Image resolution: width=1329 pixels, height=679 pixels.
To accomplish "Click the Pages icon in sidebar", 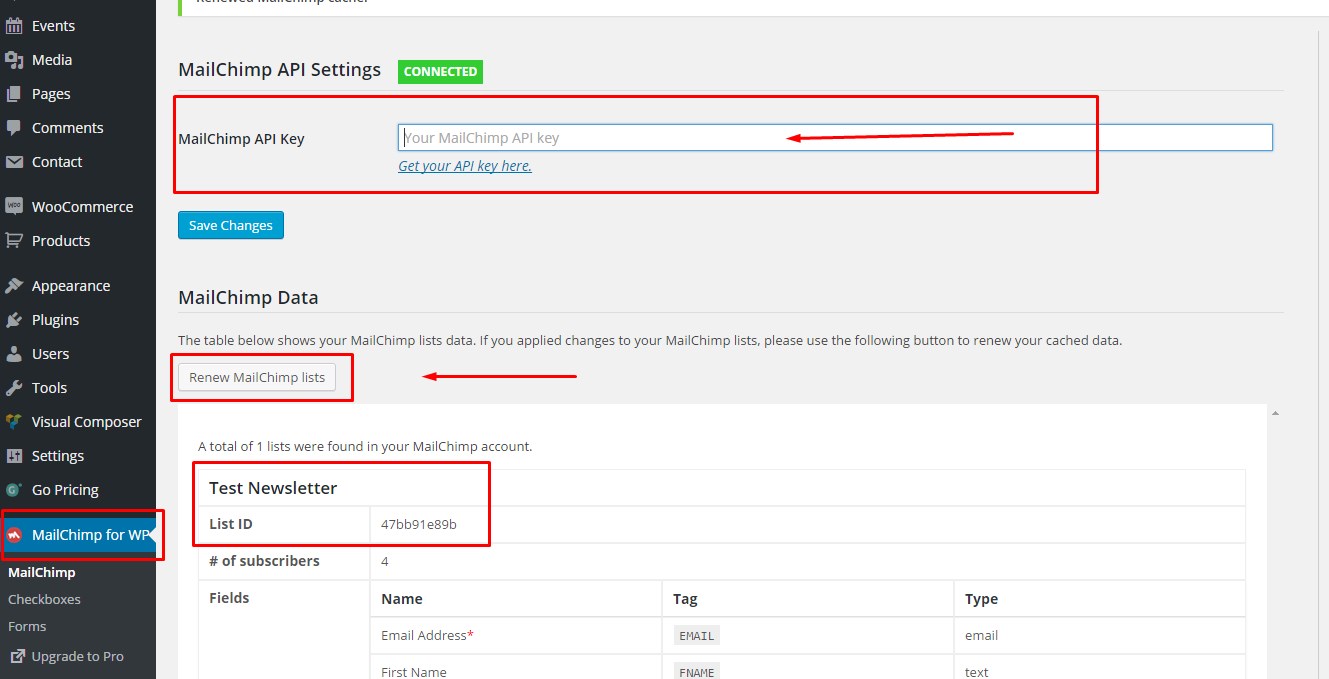I will point(14,94).
